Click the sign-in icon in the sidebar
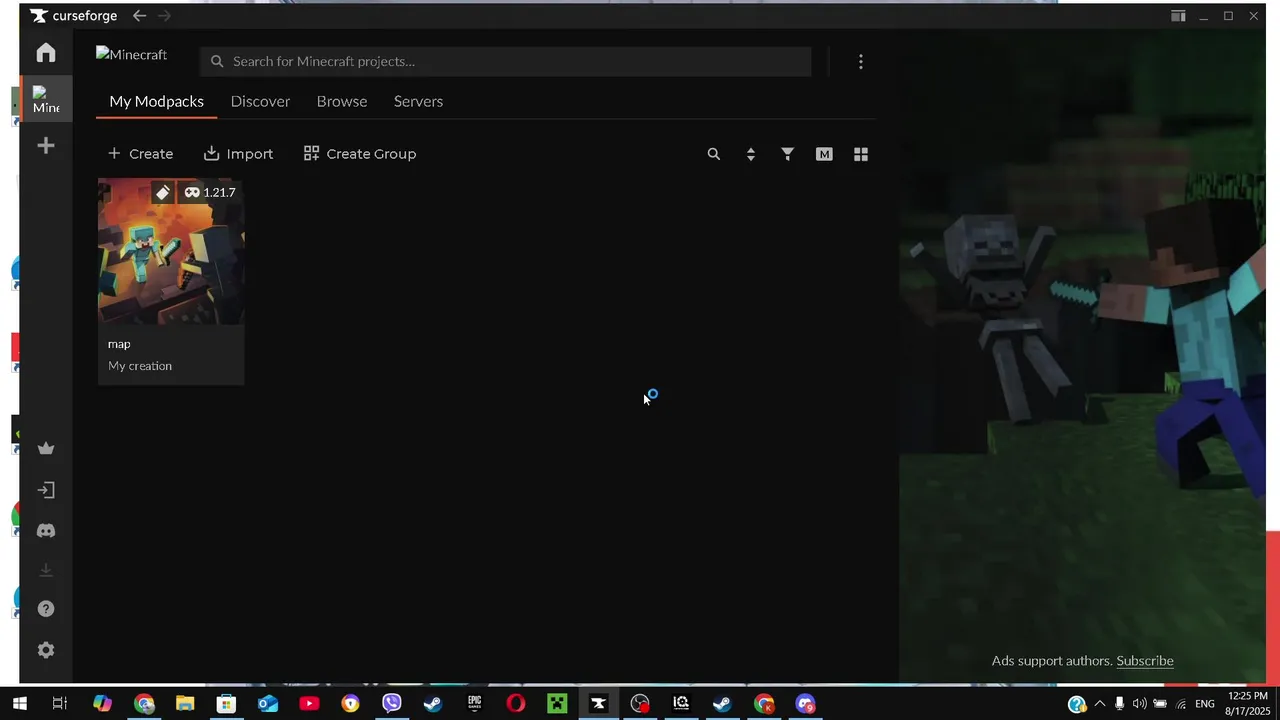 (x=46, y=490)
